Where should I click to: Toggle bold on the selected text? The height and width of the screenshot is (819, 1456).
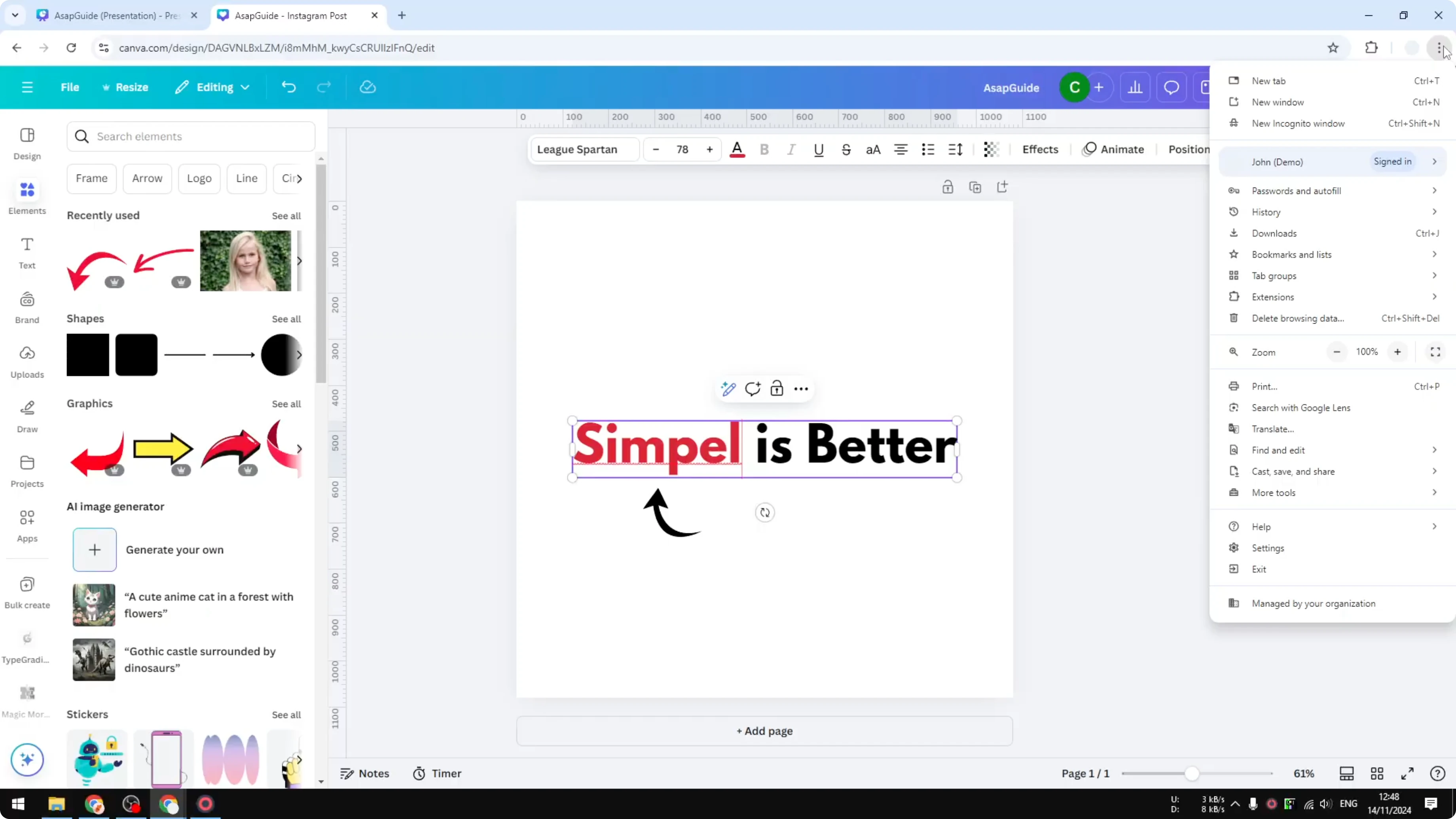(x=764, y=149)
